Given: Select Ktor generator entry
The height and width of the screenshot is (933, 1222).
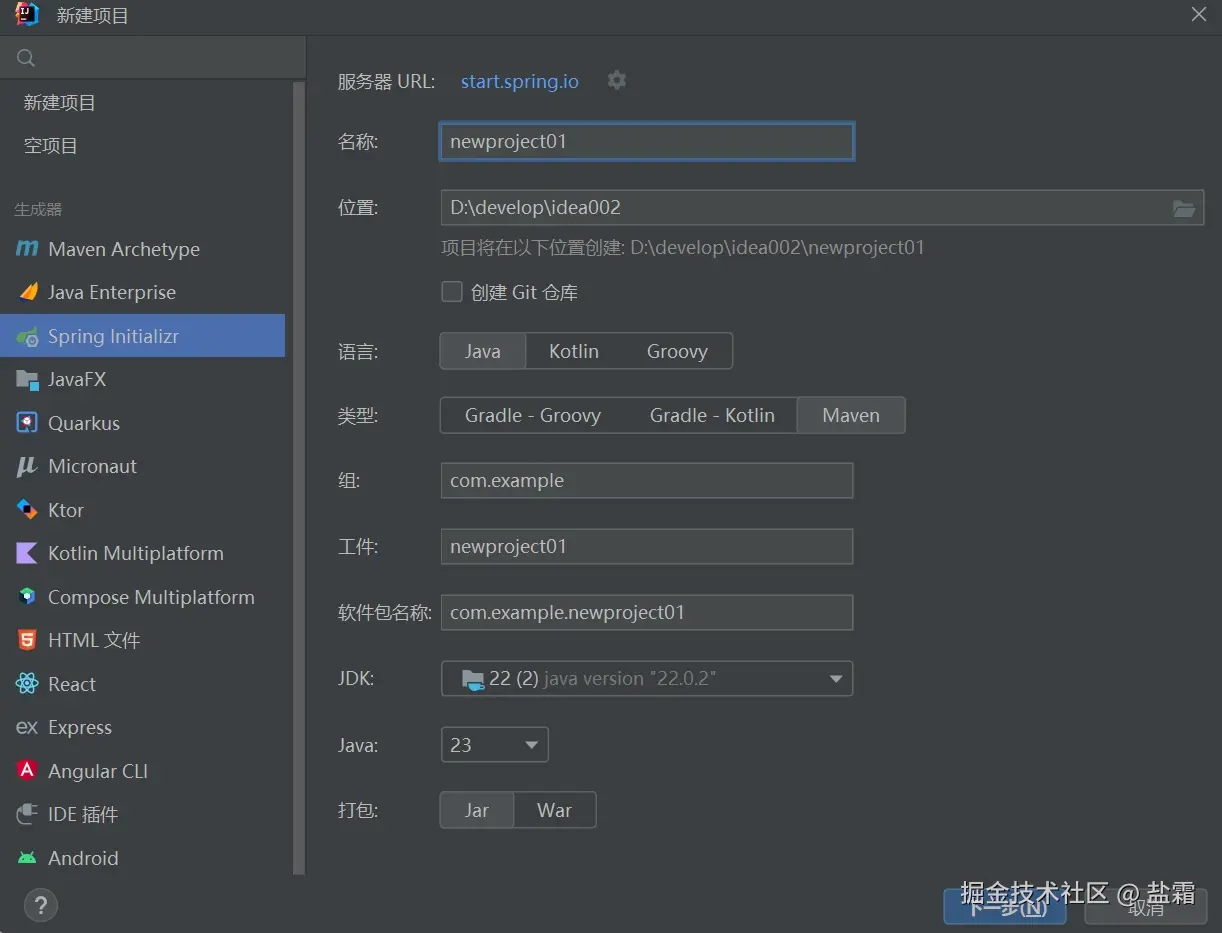Looking at the screenshot, I should pyautogui.click(x=142, y=510).
